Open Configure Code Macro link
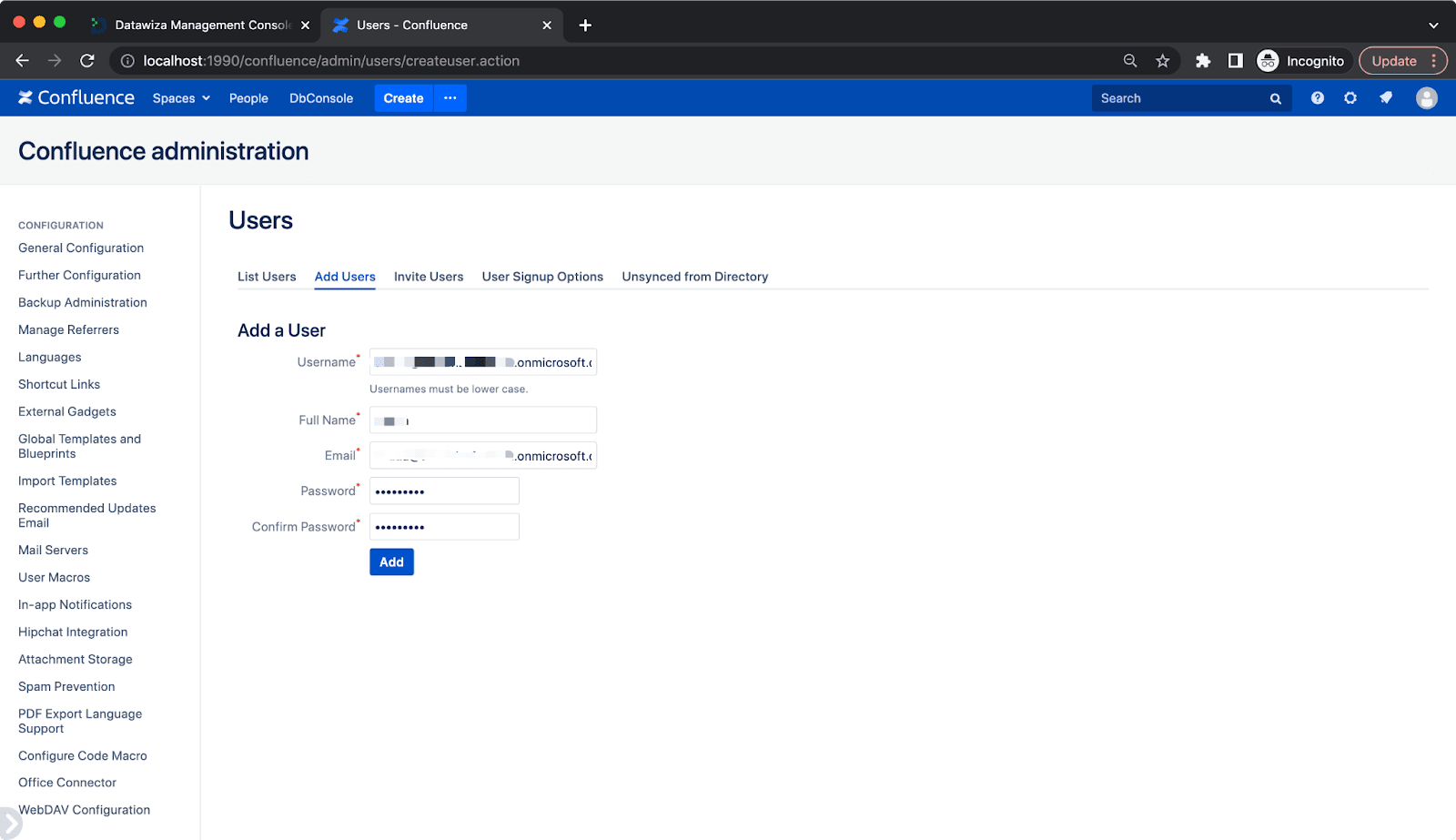 [x=83, y=755]
